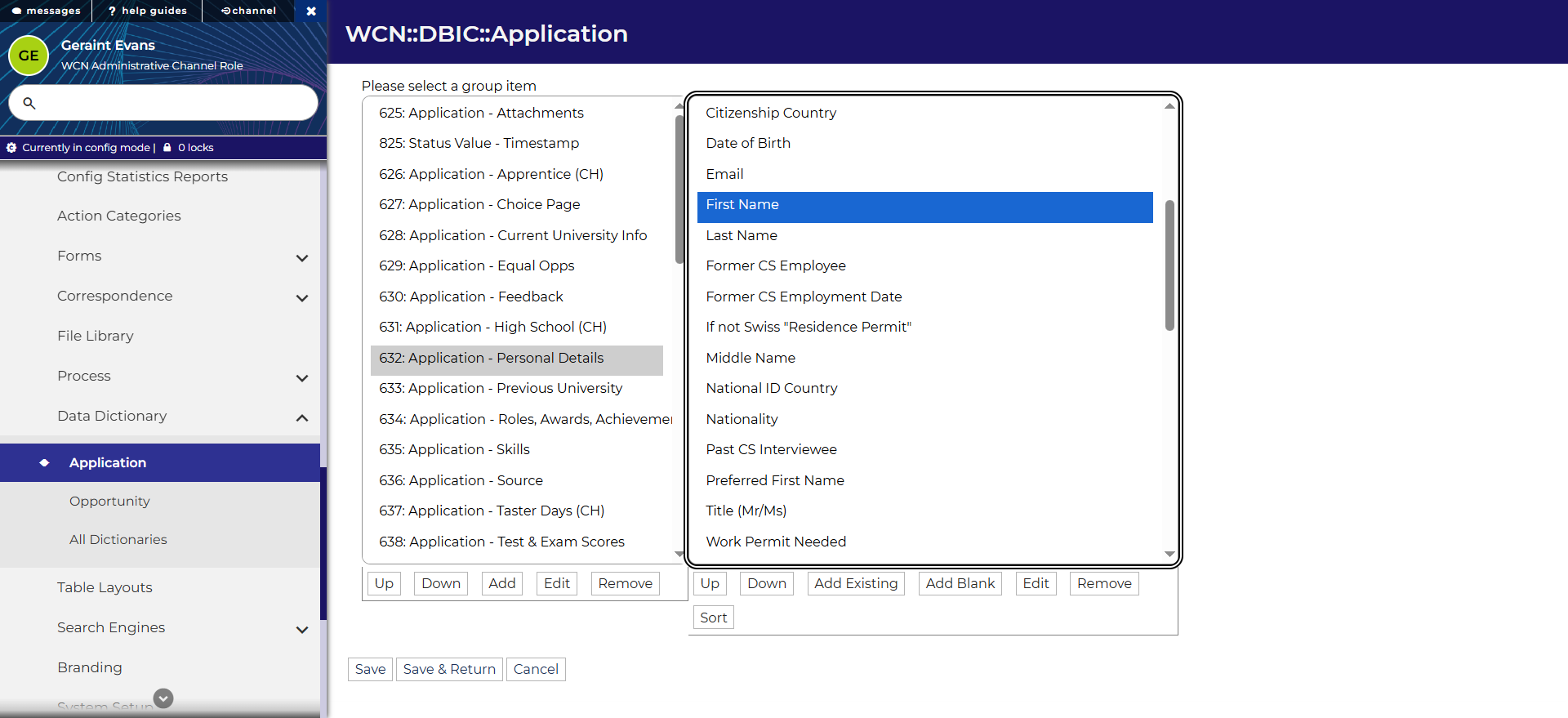Move group up with left Up button
This screenshot has height=718, width=1568.
pos(384,583)
